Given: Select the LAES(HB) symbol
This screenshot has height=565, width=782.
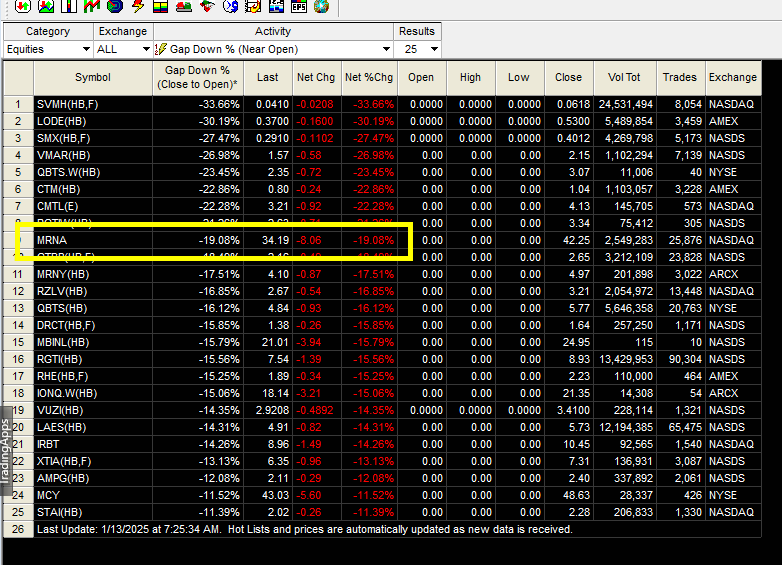Looking at the screenshot, I should 61,427.
